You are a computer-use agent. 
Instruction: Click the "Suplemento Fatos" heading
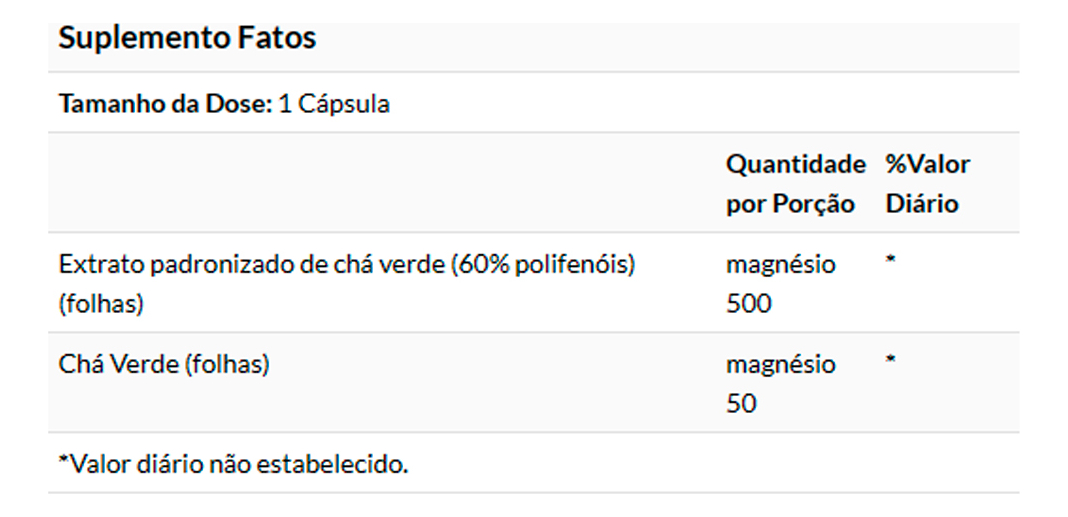coord(187,38)
